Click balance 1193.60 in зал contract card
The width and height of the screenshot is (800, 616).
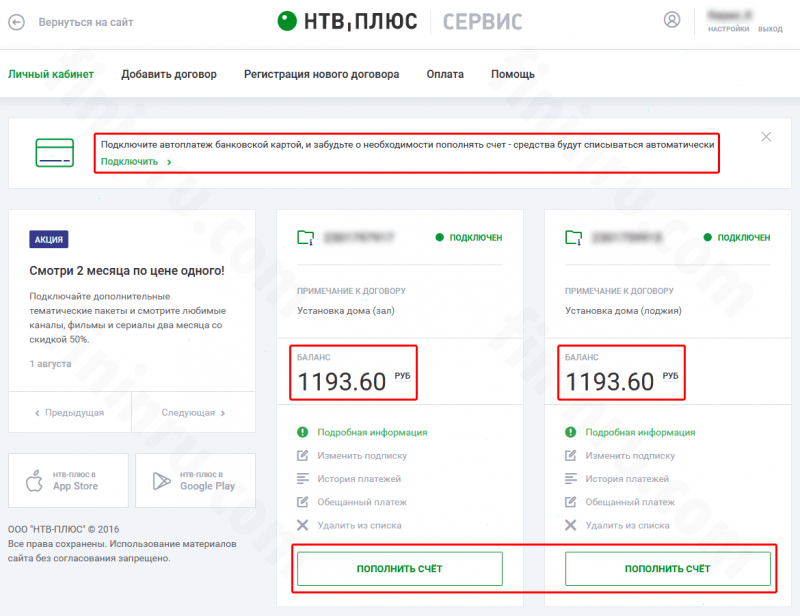[x=342, y=382]
